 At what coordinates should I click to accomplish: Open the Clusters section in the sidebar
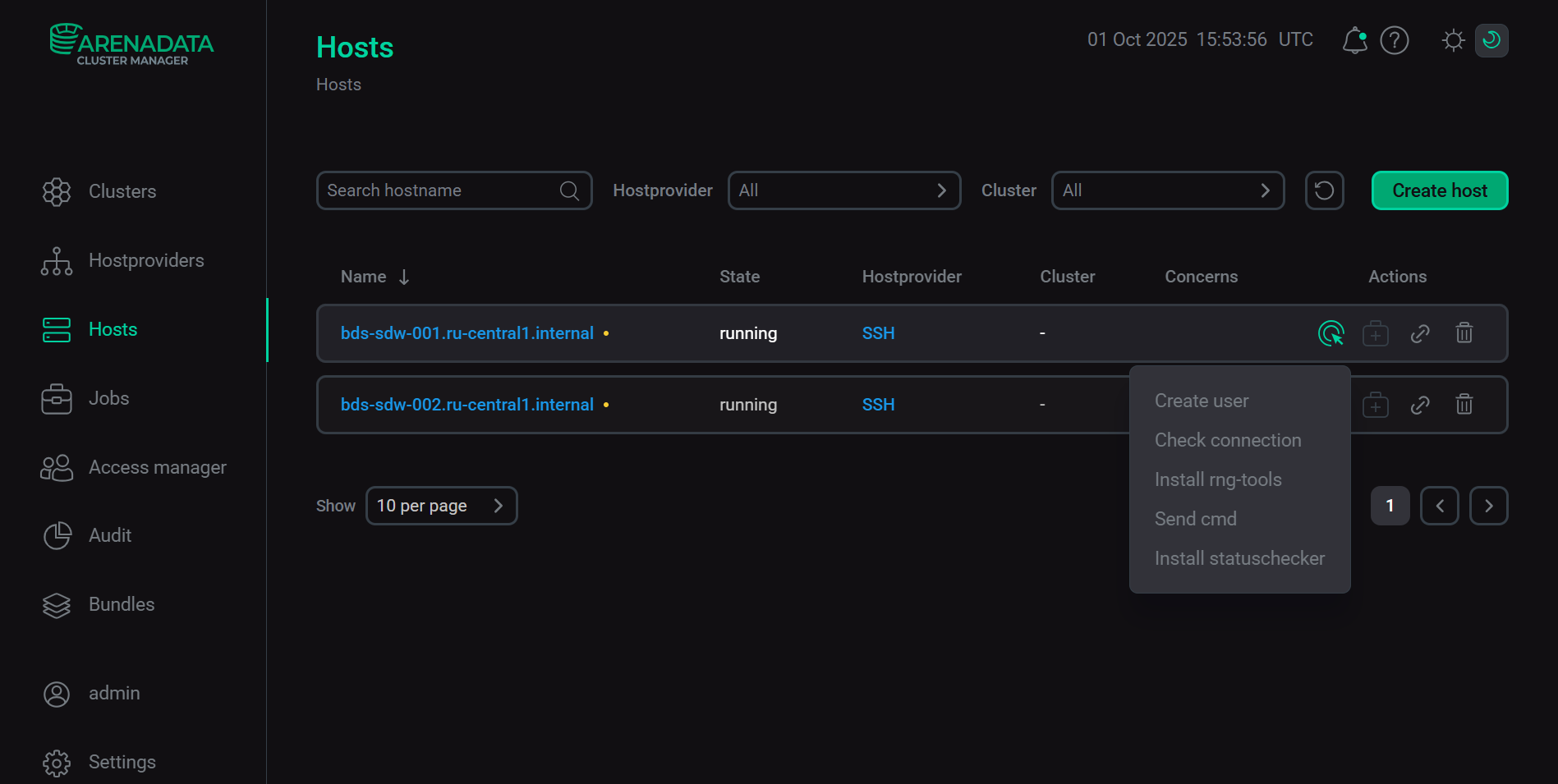coord(122,191)
